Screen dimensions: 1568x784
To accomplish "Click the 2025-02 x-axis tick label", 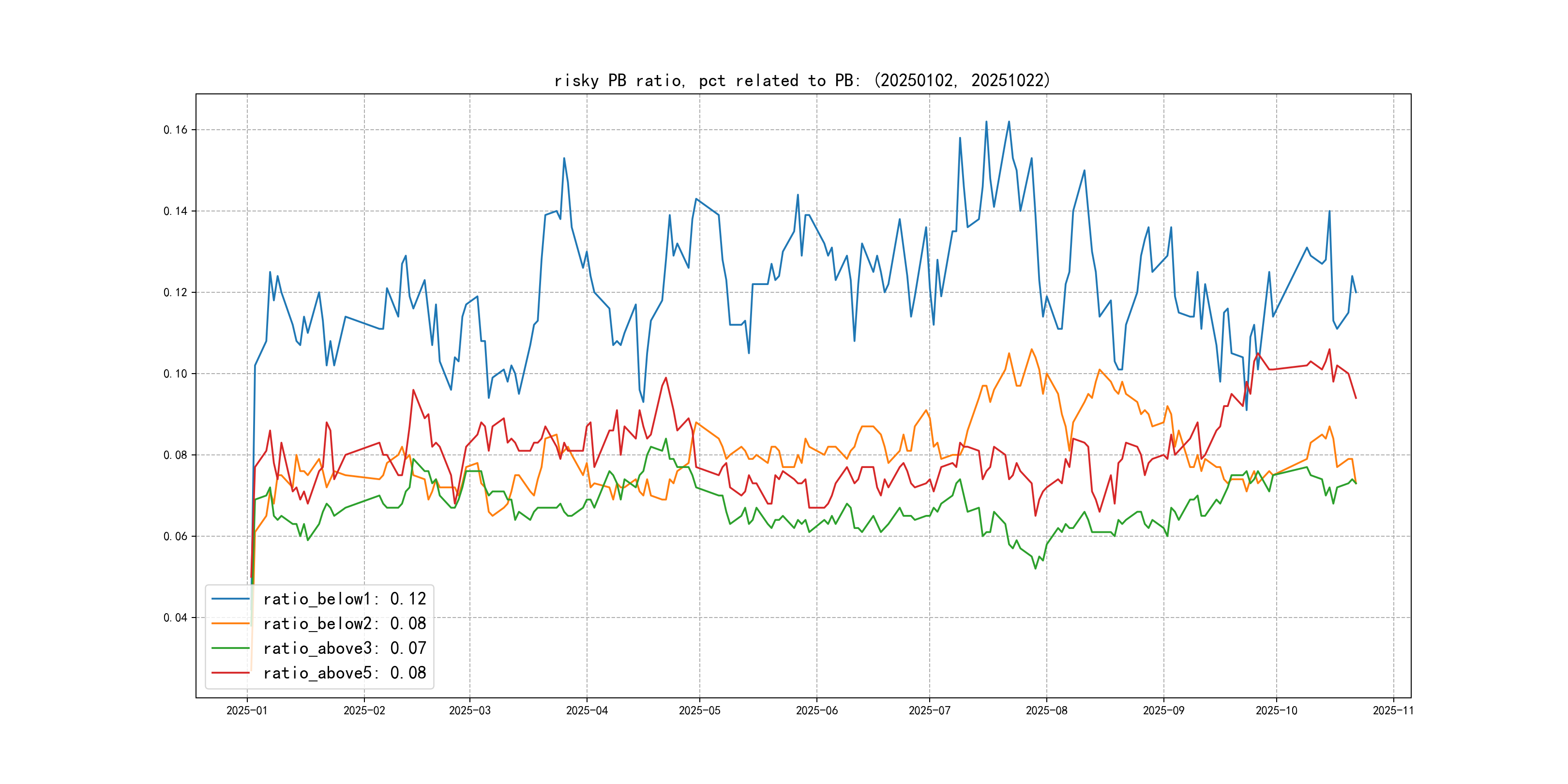I will point(364,710).
